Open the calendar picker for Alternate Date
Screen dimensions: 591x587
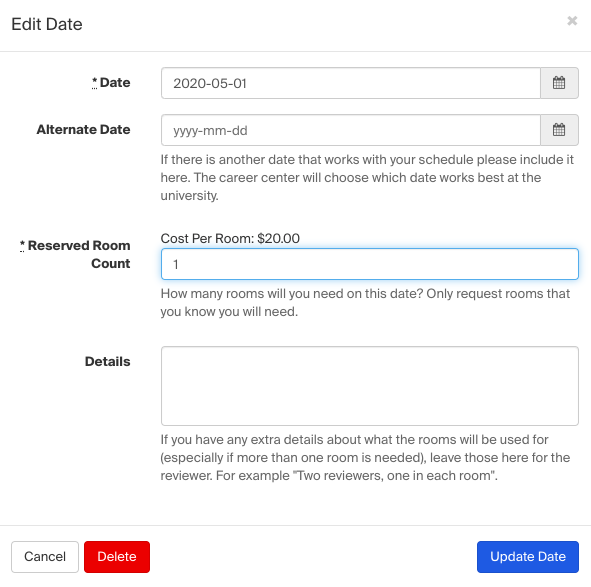tap(559, 130)
